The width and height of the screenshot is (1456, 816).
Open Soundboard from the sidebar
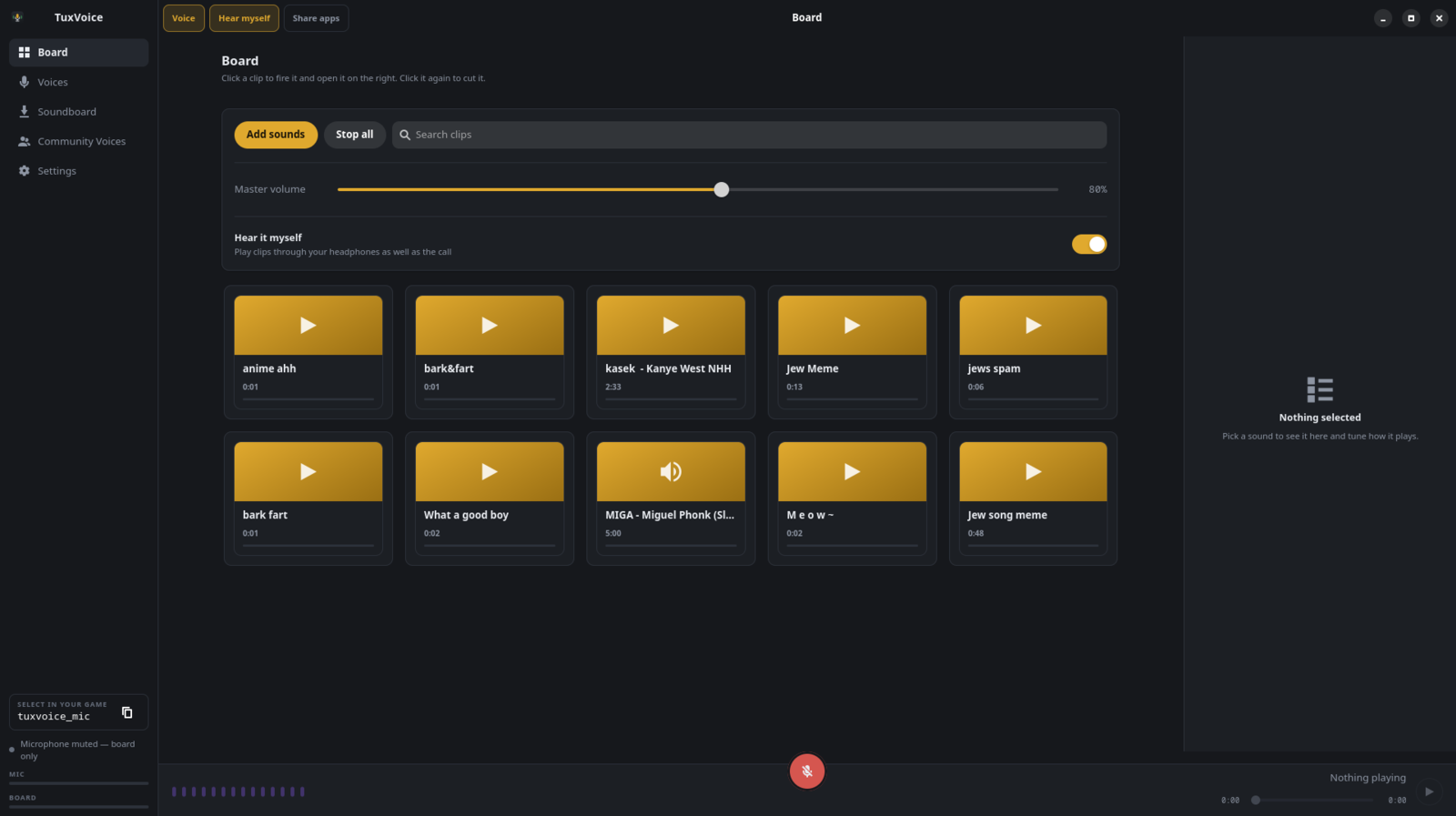pos(78,112)
